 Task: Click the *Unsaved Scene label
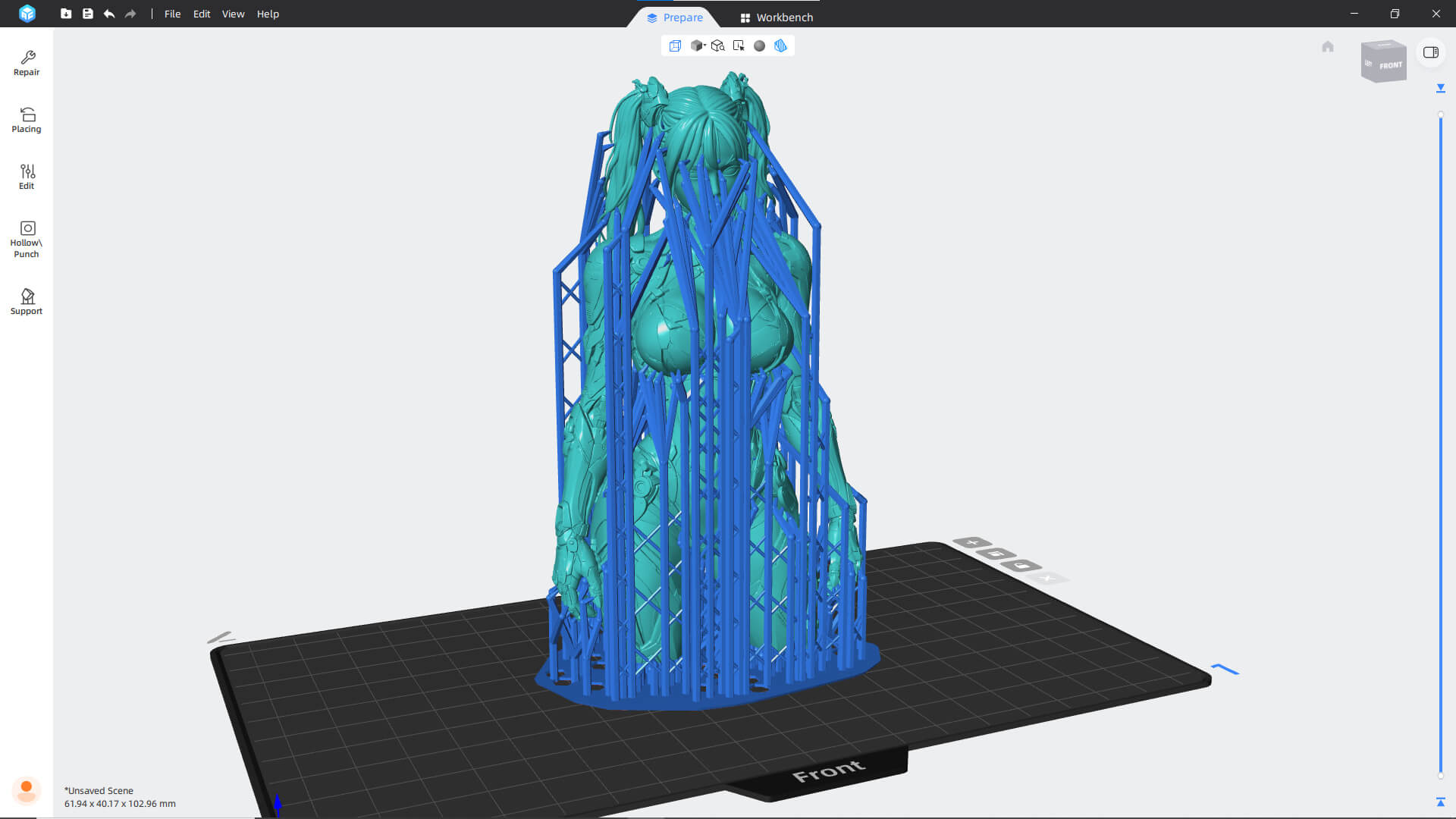[99, 790]
